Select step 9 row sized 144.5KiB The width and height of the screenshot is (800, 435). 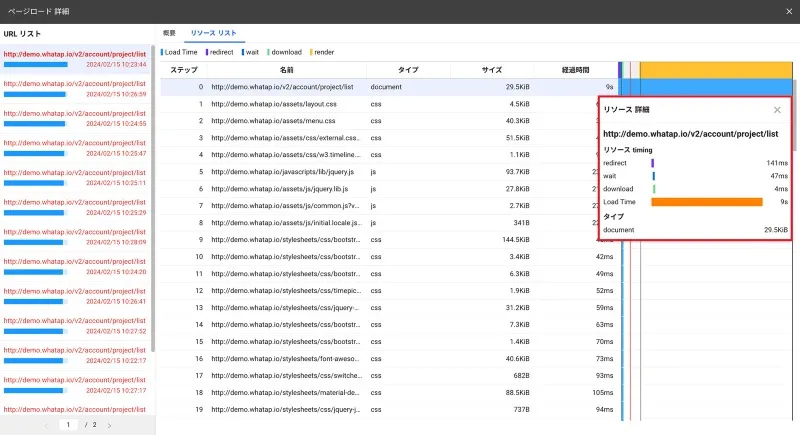point(379,240)
